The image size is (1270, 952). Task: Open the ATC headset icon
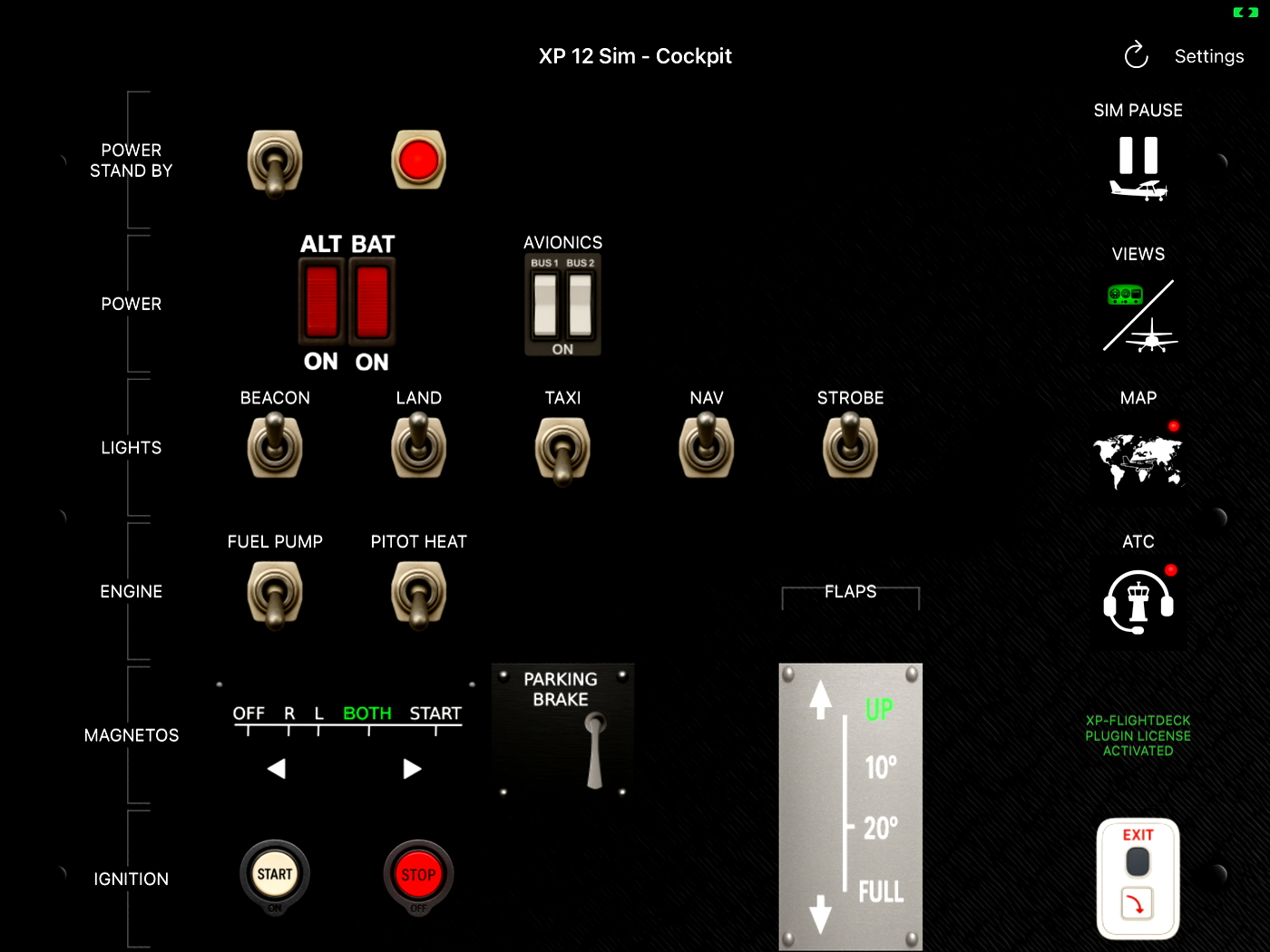[1138, 600]
